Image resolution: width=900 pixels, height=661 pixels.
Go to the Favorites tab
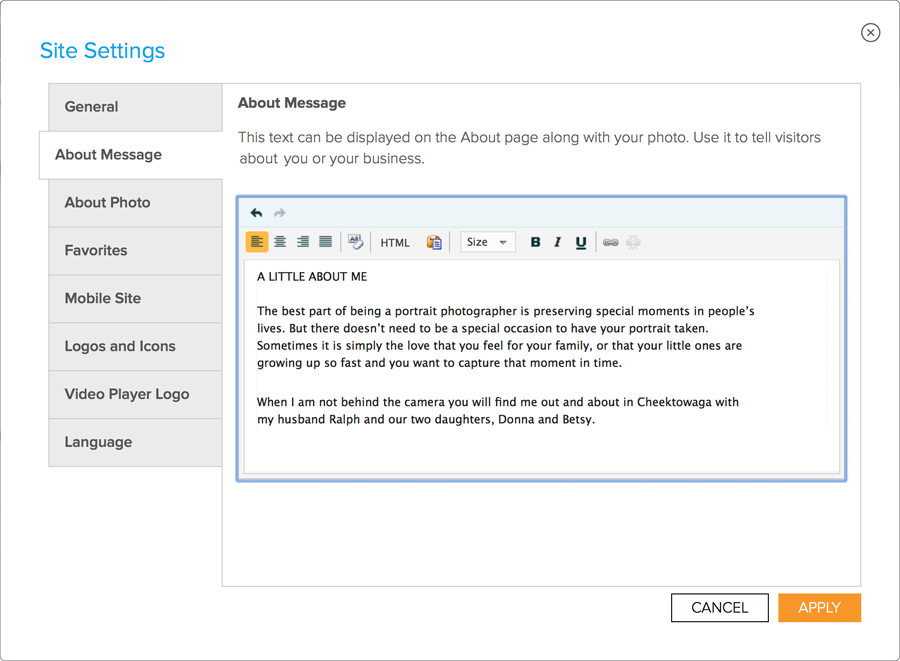135,251
